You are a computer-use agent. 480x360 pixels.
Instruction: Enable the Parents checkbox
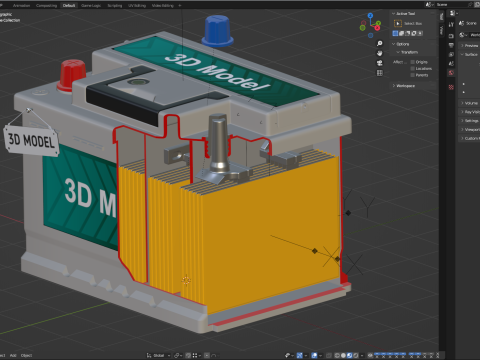click(413, 75)
